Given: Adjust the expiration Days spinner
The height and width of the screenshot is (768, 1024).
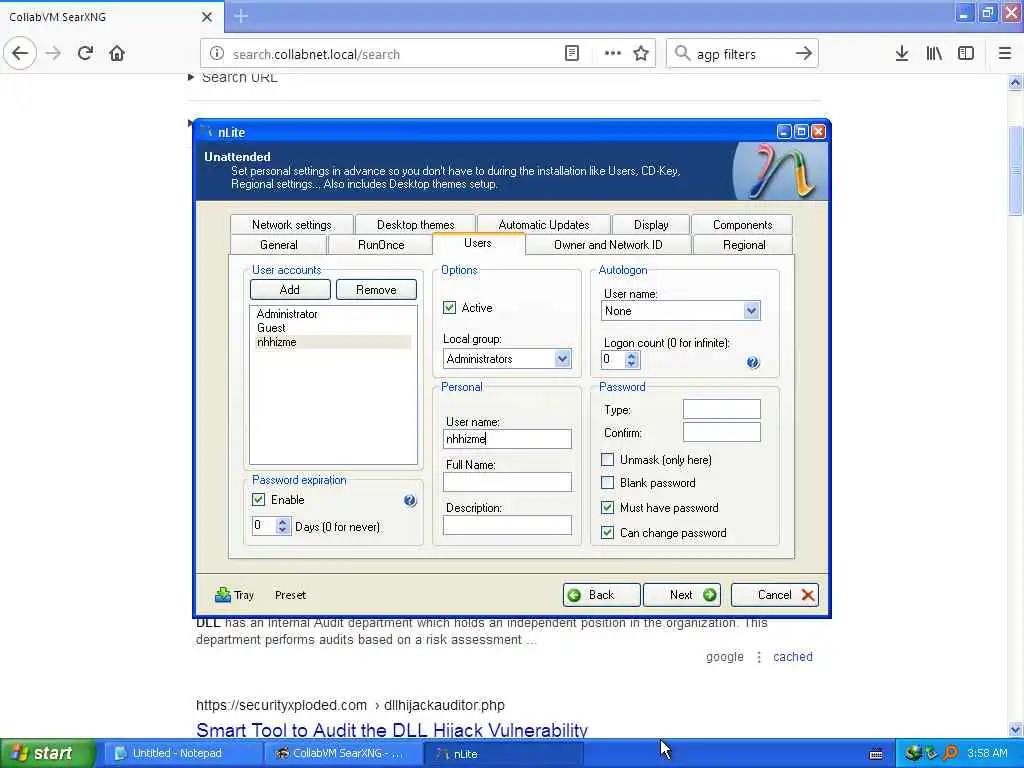Looking at the screenshot, I should (x=283, y=526).
